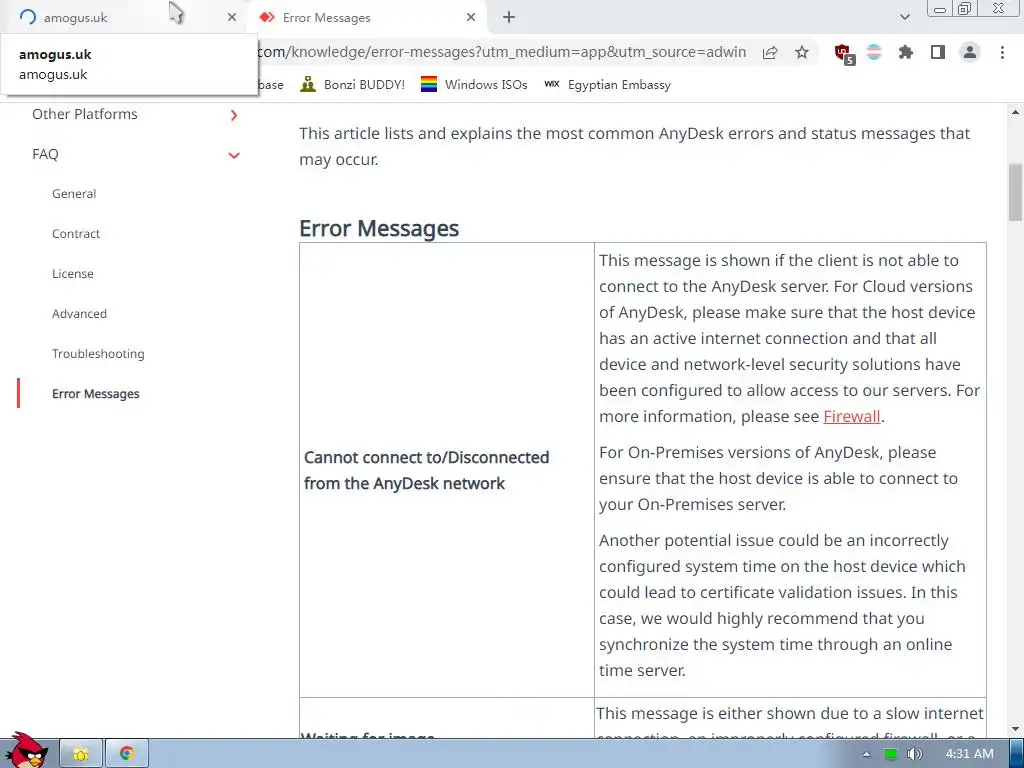Show hidden system tray icons arrow
This screenshot has width=1024, height=768.
click(866, 754)
